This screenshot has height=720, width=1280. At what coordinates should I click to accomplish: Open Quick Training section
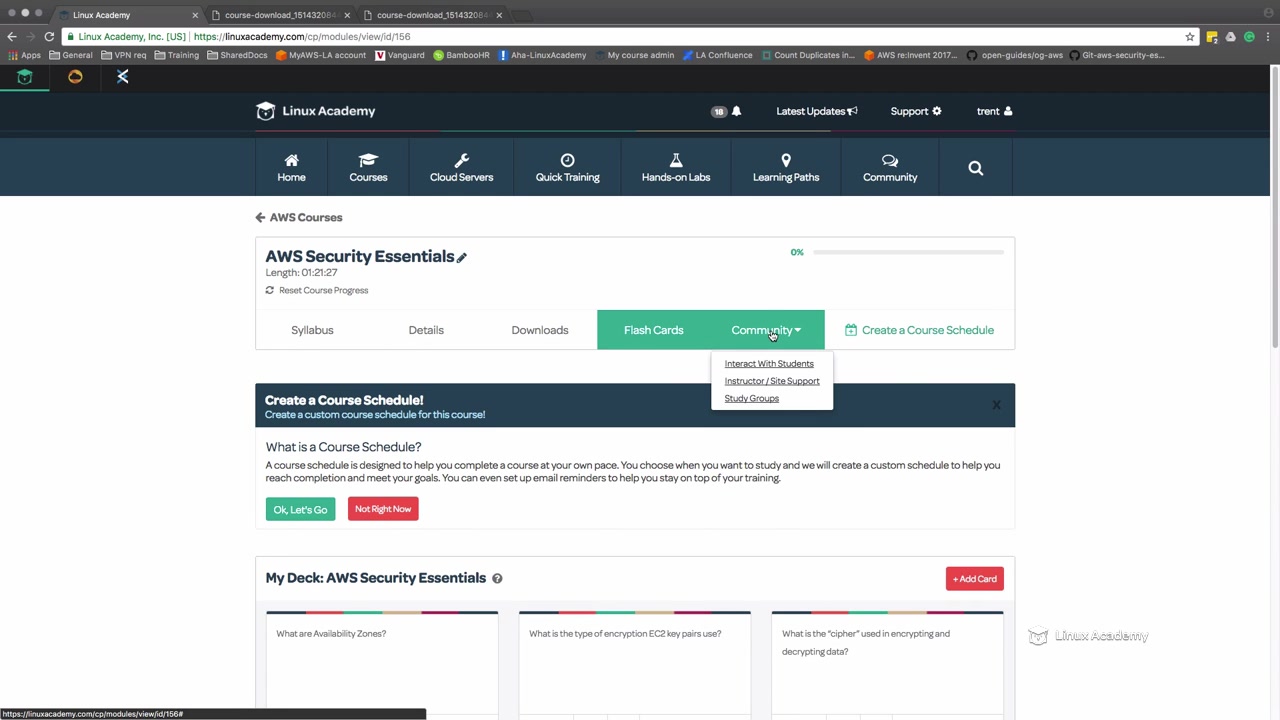pos(567,167)
